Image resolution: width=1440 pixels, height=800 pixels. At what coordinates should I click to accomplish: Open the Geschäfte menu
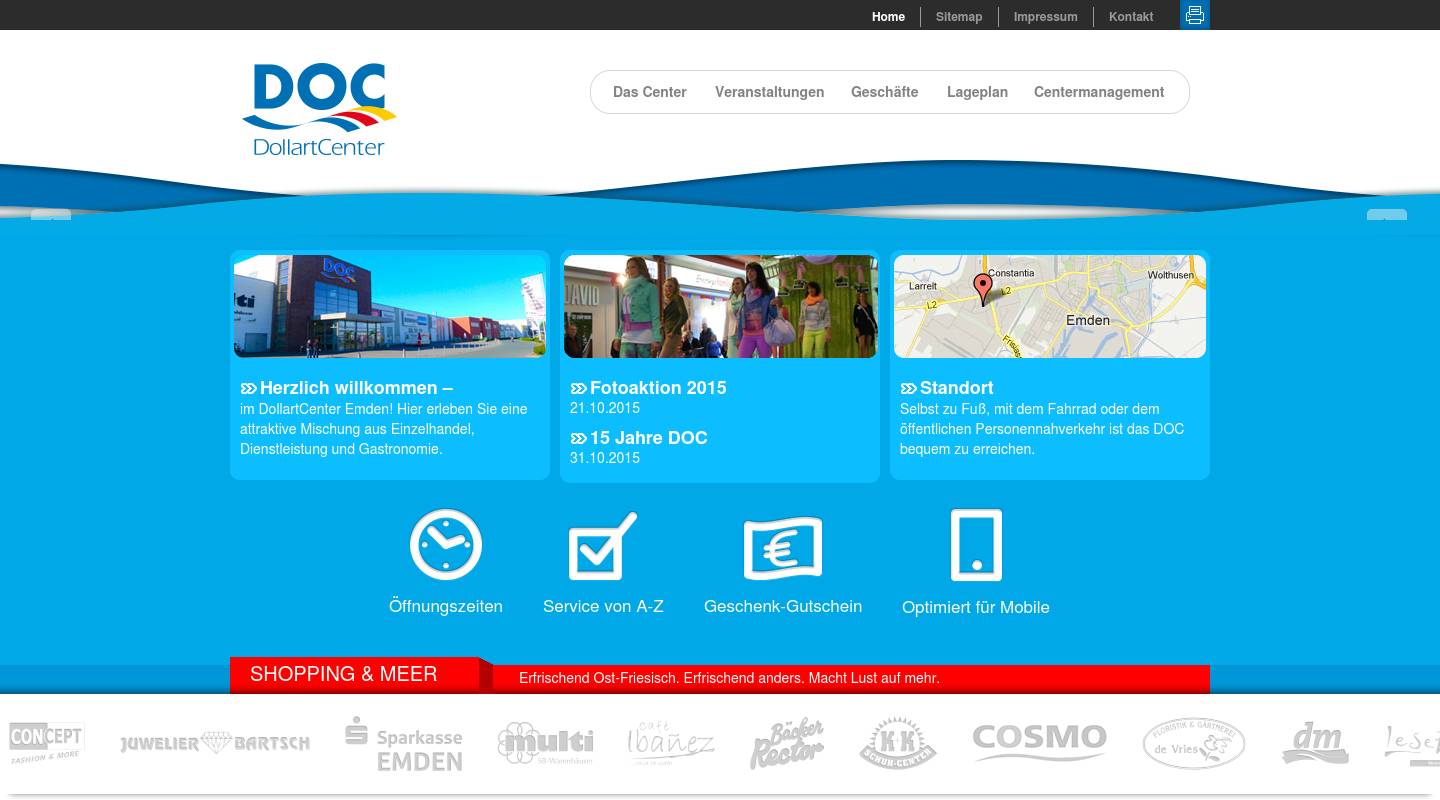click(x=885, y=92)
